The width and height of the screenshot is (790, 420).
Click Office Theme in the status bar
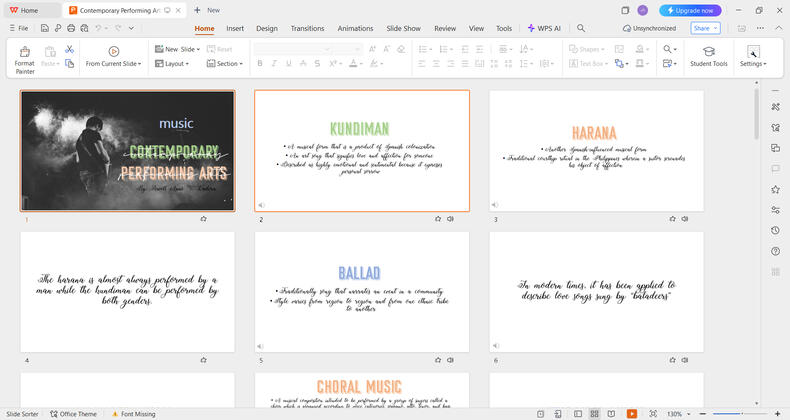pyautogui.click(x=74, y=414)
